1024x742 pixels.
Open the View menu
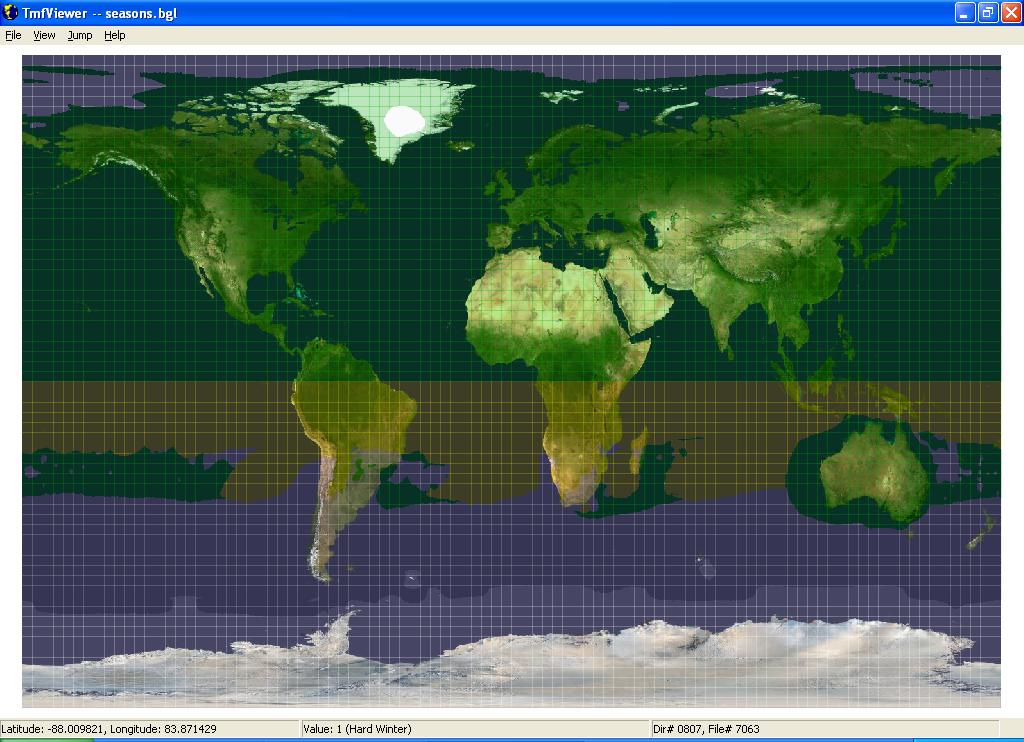[44, 35]
